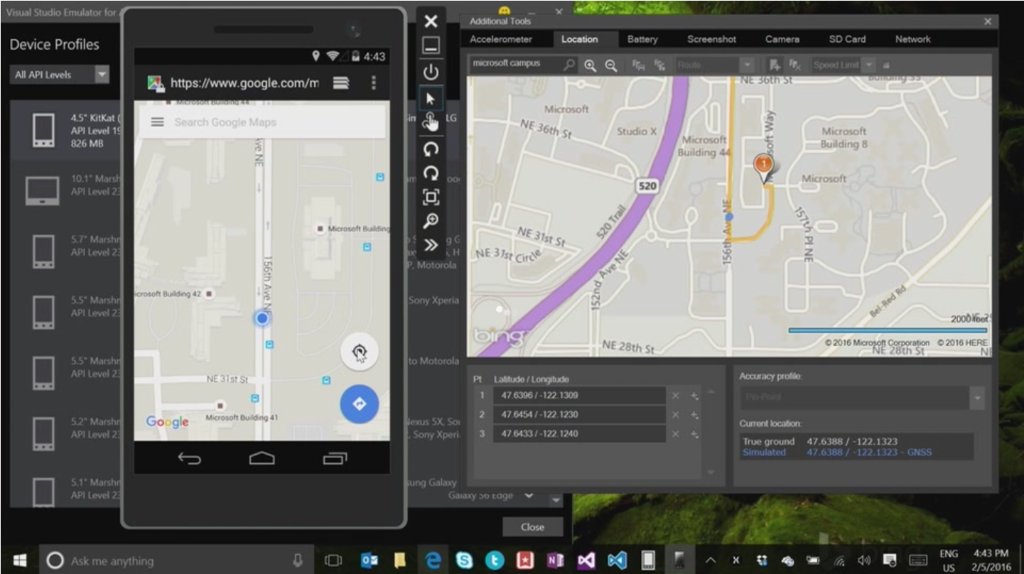Image resolution: width=1024 pixels, height=574 pixels.
Task: Rotate the emulator left
Action: click(x=430, y=149)
